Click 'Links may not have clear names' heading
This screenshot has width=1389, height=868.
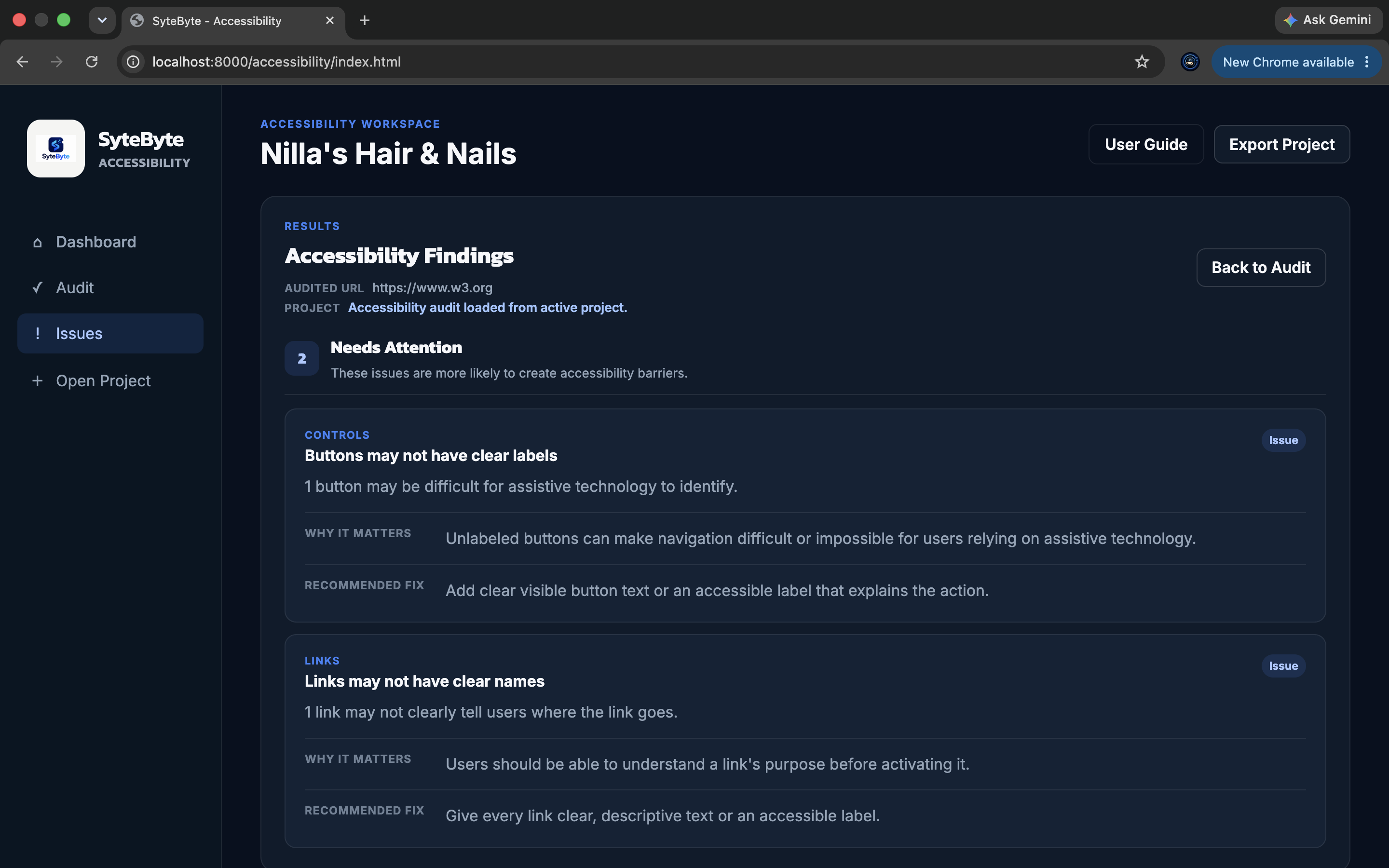[424, 681]
